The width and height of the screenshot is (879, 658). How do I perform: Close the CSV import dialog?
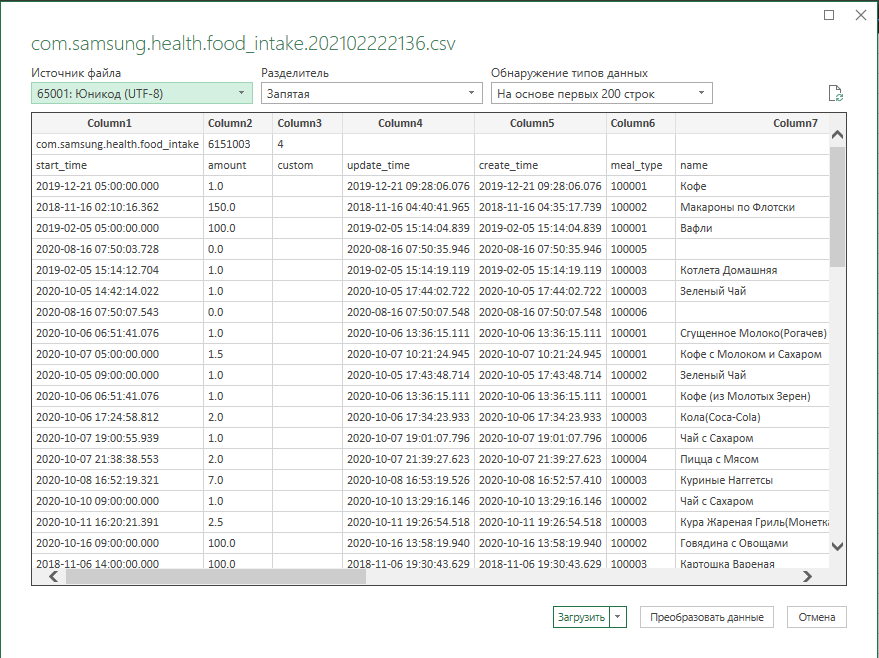pyautogui.click(x=861, y=15)
